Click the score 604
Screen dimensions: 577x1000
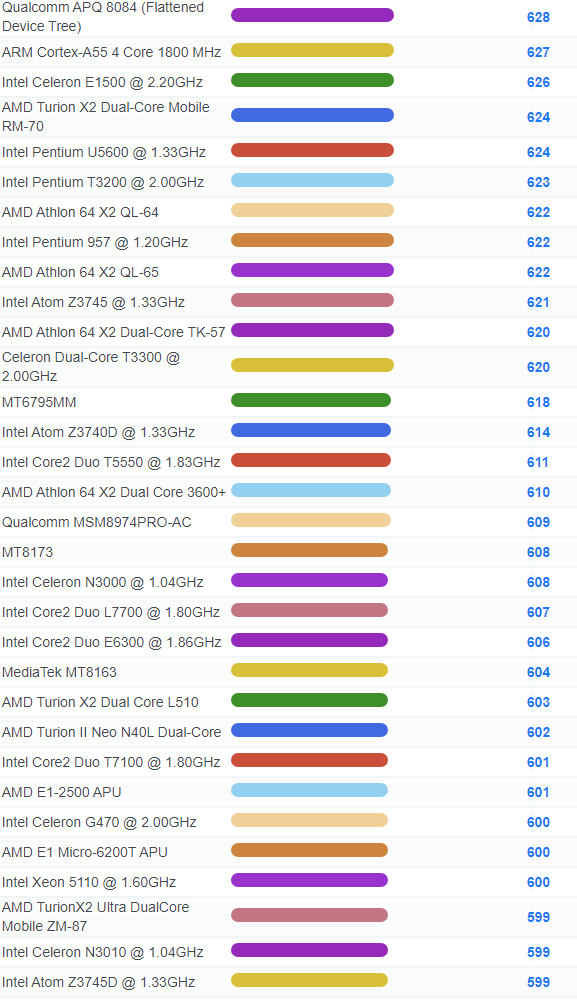click(x=538, y=672)
